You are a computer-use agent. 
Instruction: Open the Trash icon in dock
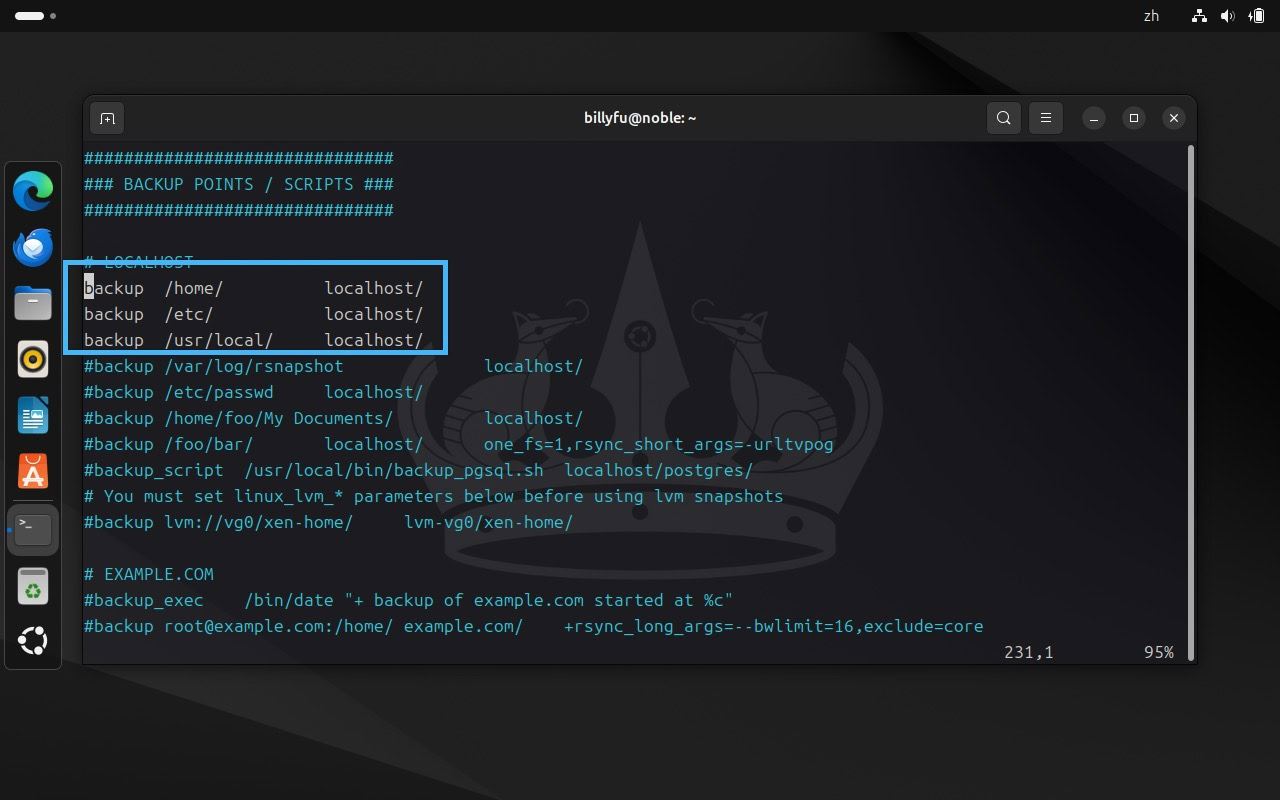[x=33, y=586]
